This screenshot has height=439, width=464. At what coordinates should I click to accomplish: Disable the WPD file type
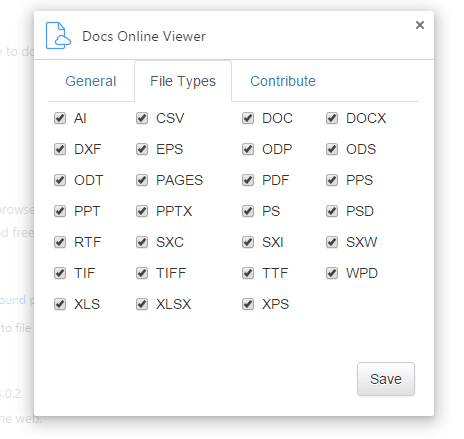pyautogui.click(x=332, y=273)
